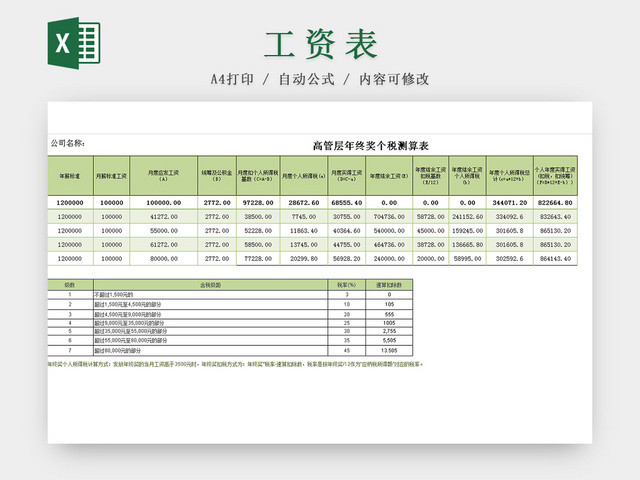Click the 13745.00 cell
Screen dimensions: 640x480
pyautogui.click(x=304, y=244)
